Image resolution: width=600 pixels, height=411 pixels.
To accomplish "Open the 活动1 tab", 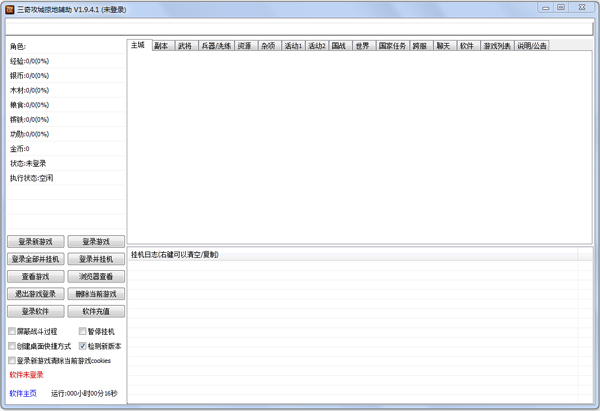I will (x=293, y=46).
